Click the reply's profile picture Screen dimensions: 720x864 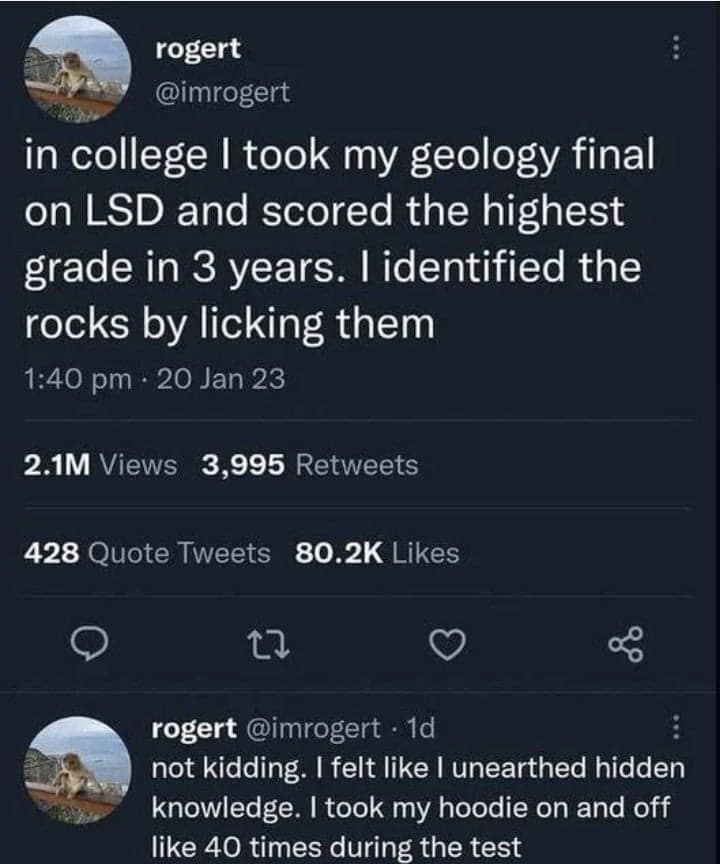(x=75, y=777)
